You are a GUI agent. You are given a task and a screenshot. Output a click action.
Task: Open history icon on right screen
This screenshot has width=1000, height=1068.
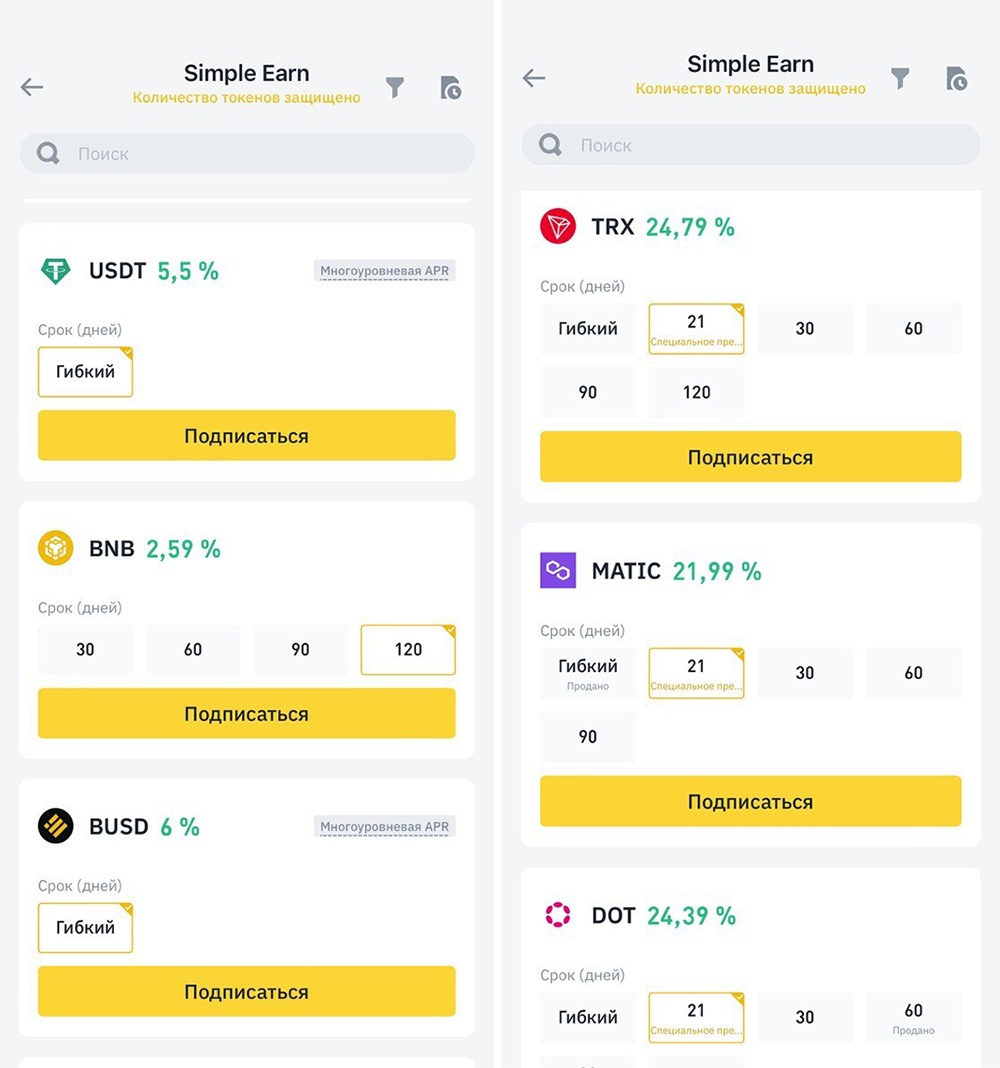tap(956, 79)
